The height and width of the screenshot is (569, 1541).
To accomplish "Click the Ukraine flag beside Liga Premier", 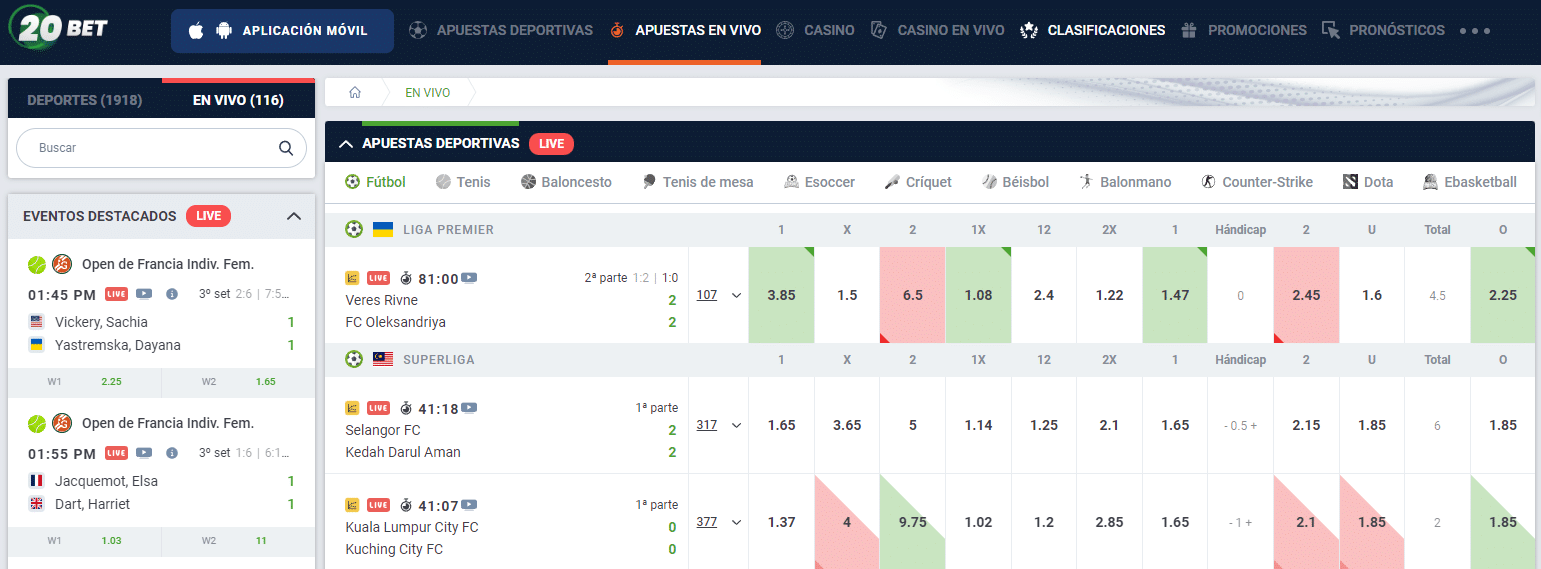I will (x=382, y=229).
